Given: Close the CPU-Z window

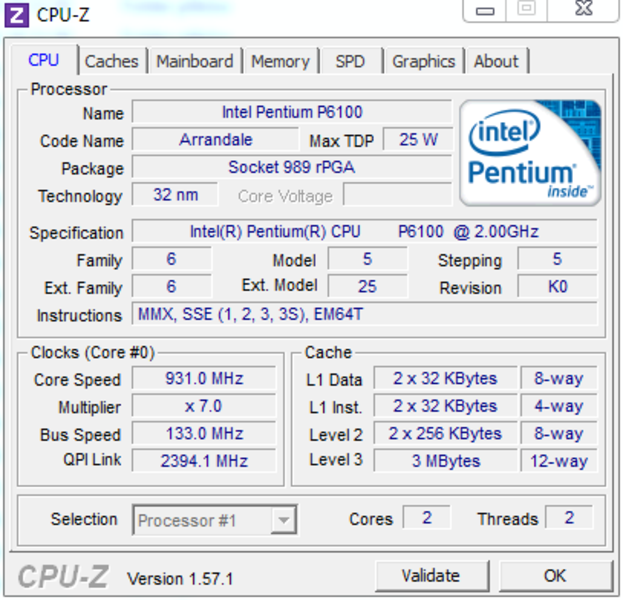Looking at the screenshot, I should tap(583, 9).
